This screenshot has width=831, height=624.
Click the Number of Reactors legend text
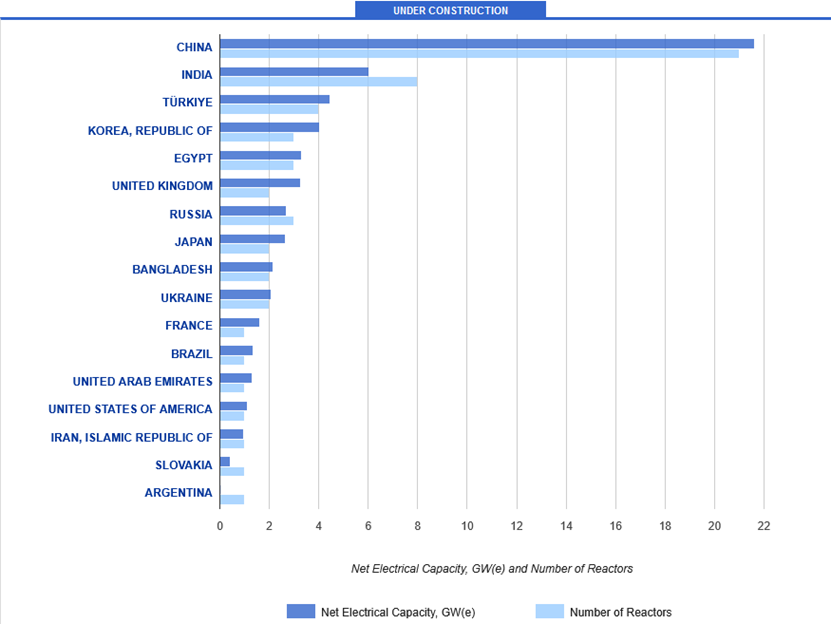621,612
